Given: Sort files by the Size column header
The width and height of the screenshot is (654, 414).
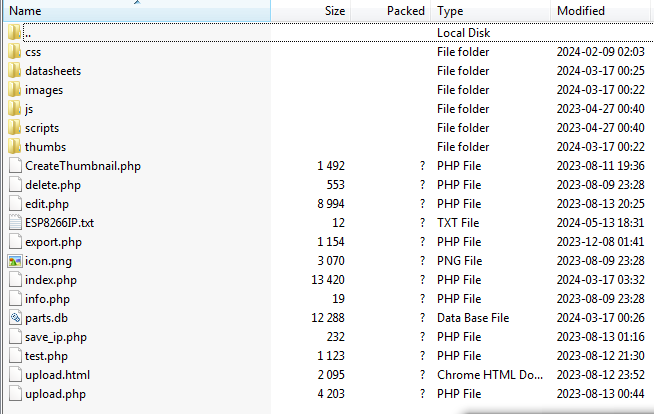Looking at the screenshot, I should (311, 11).
